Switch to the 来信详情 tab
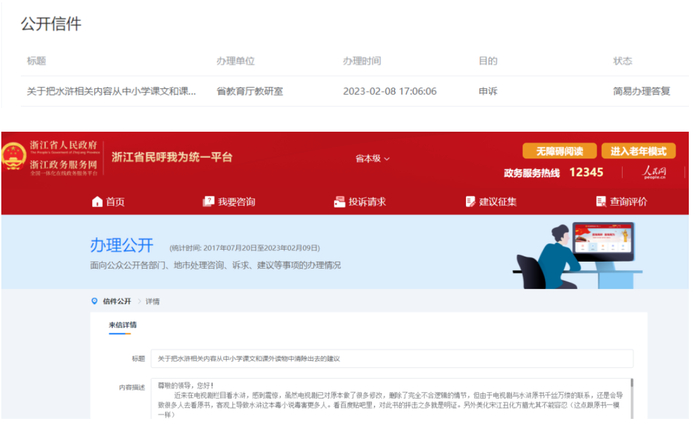Viewport: 700px width, 427px height. point(123,325)
